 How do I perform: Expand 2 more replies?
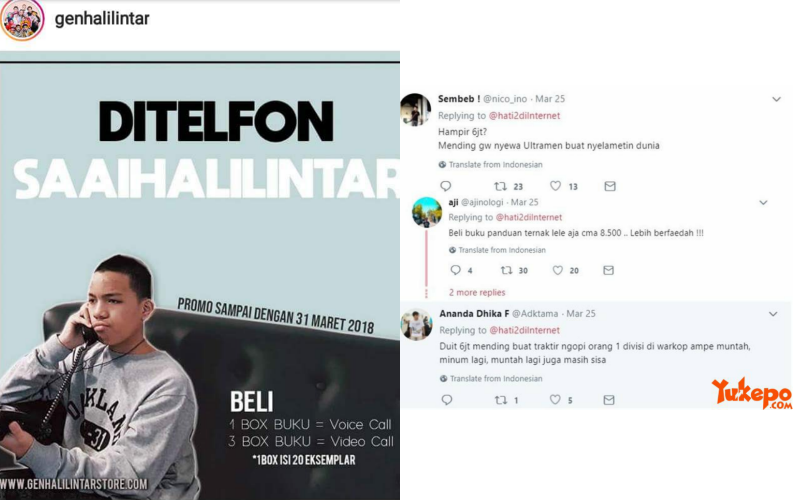477,292
